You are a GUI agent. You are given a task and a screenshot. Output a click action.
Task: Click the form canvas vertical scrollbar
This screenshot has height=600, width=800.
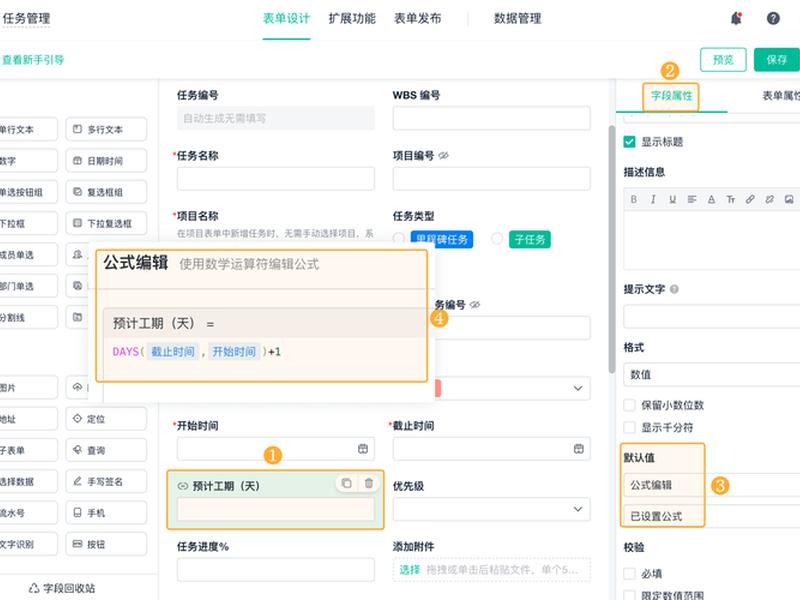(612, 250)
